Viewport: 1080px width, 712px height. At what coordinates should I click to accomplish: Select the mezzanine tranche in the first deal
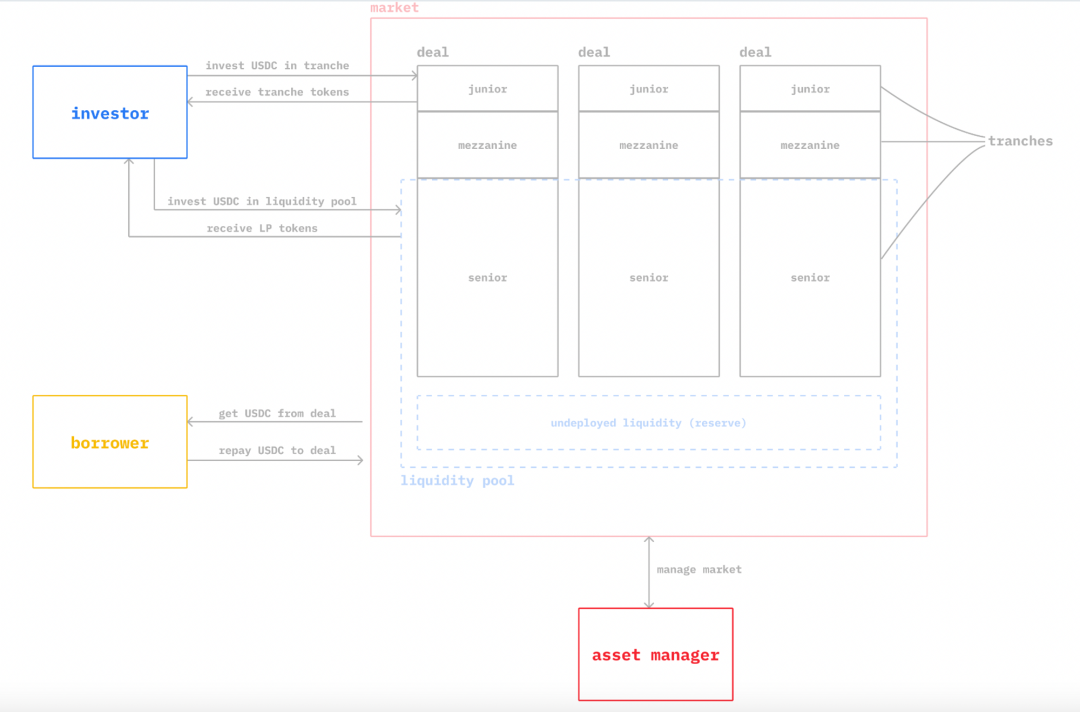pyautogui.click(x=487, y=145)
